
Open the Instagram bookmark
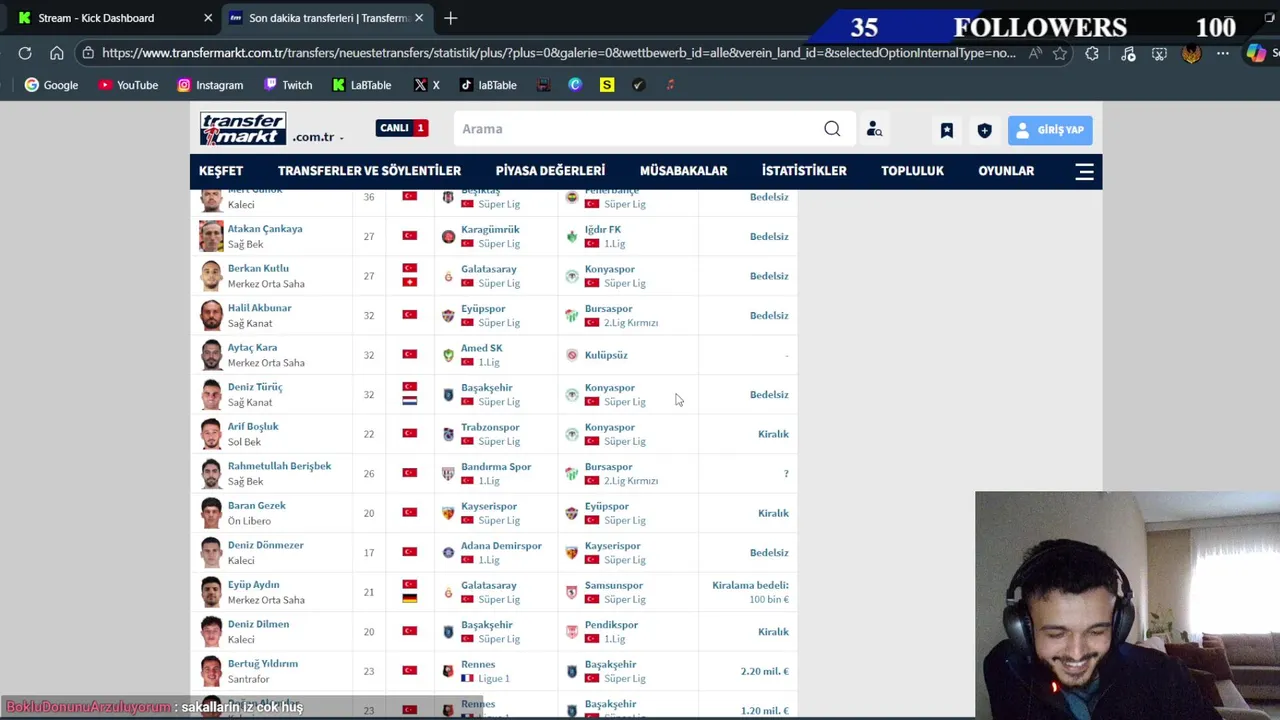coord(210,85)
